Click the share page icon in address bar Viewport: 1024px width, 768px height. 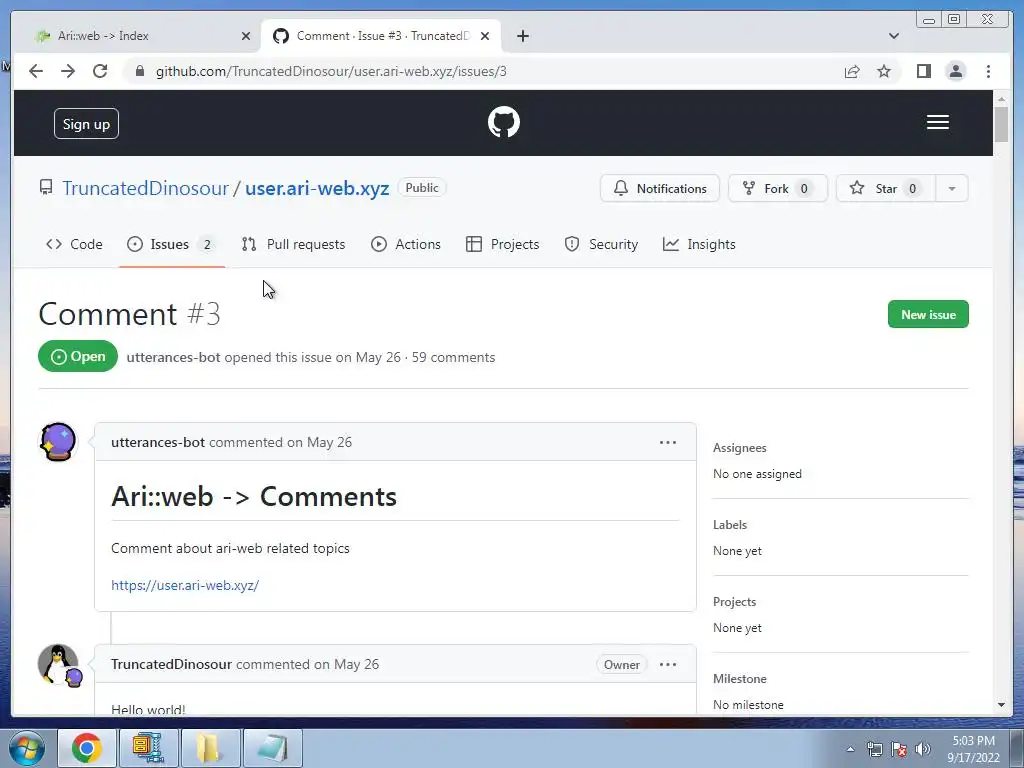852,71
